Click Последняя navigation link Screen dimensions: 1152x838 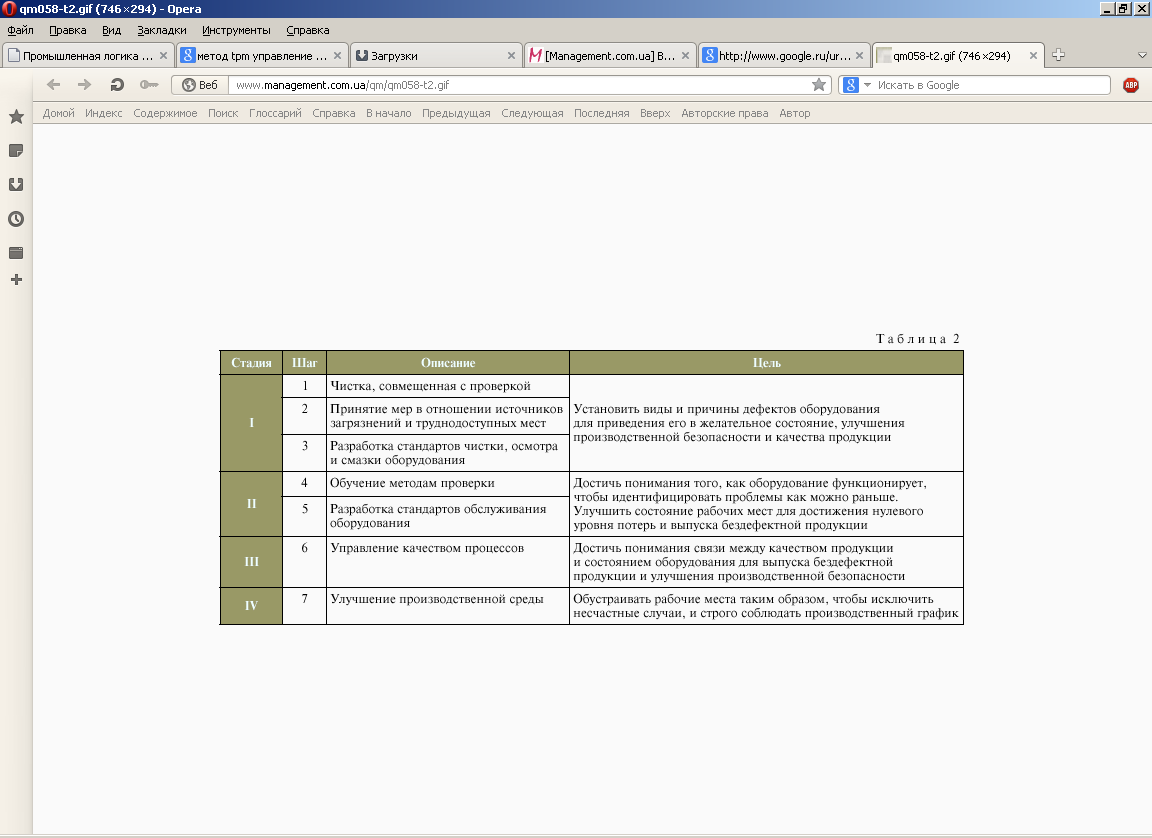(602, 113)
